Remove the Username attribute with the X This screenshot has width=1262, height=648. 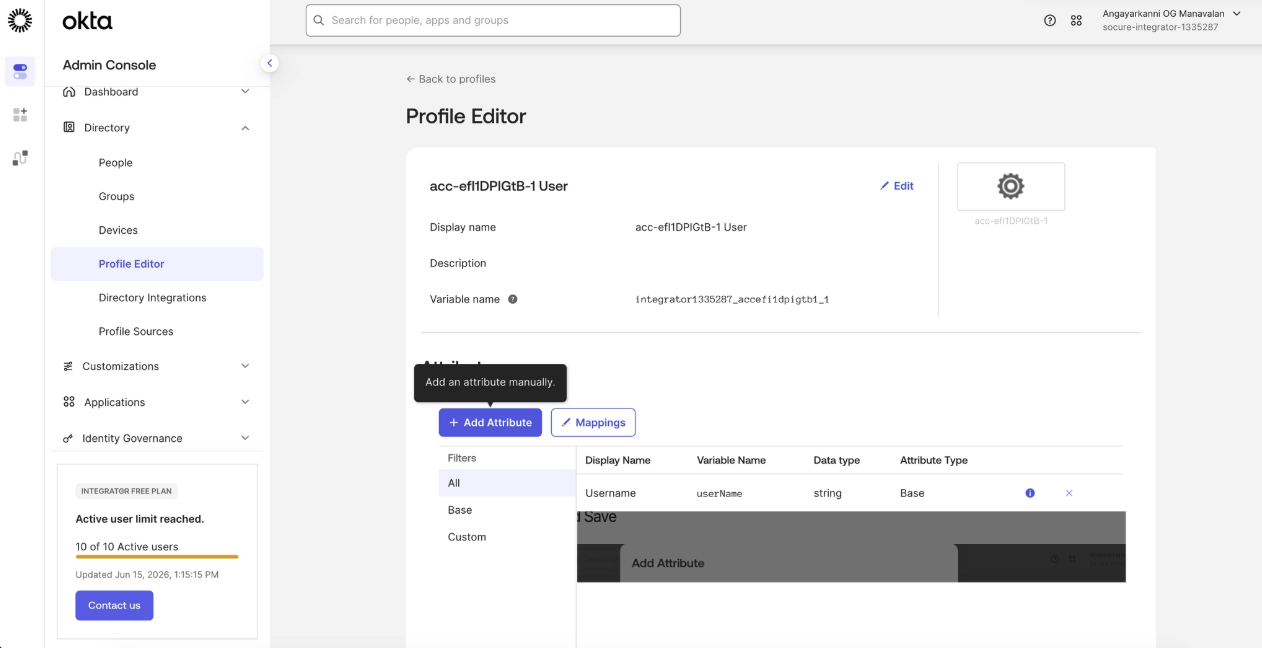[x=1069, y=493]
